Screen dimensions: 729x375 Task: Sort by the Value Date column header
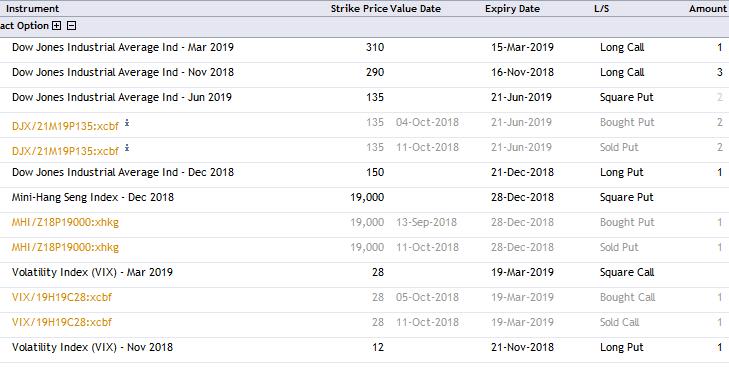[x=415, y=9]
